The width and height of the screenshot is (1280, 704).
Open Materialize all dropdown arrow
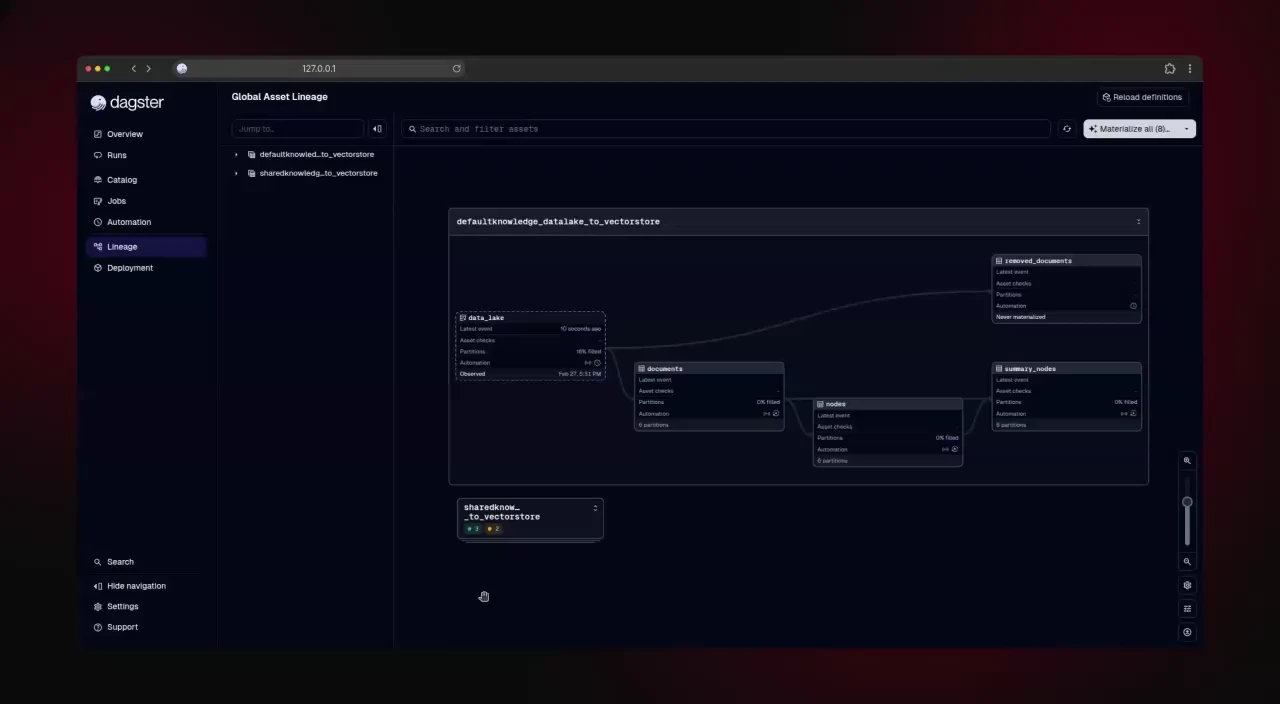pos(1187,129)
